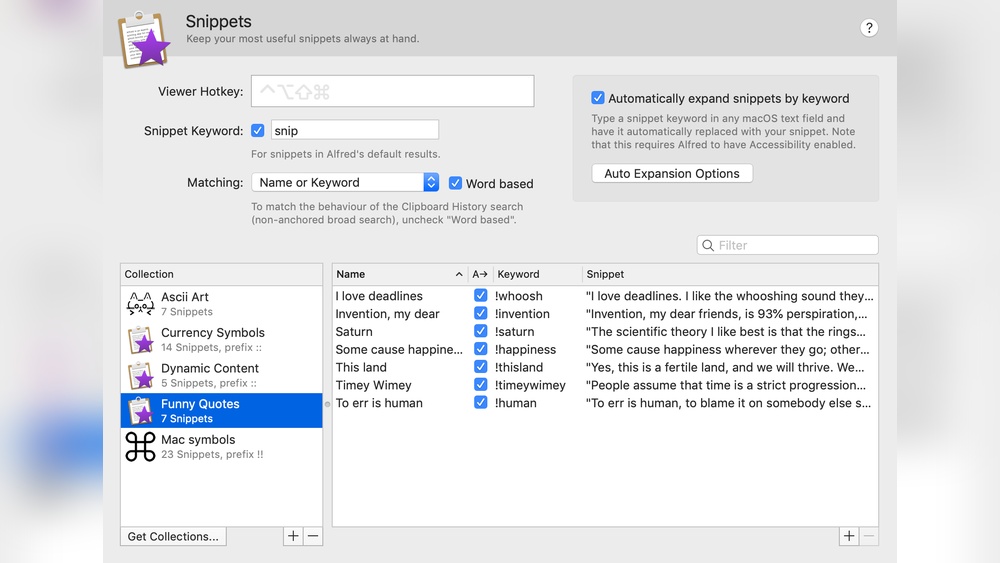This screenshot has width=1000, height=563.
Task: Click the !thisland keyword cell
Action: [x=518, y=367]
